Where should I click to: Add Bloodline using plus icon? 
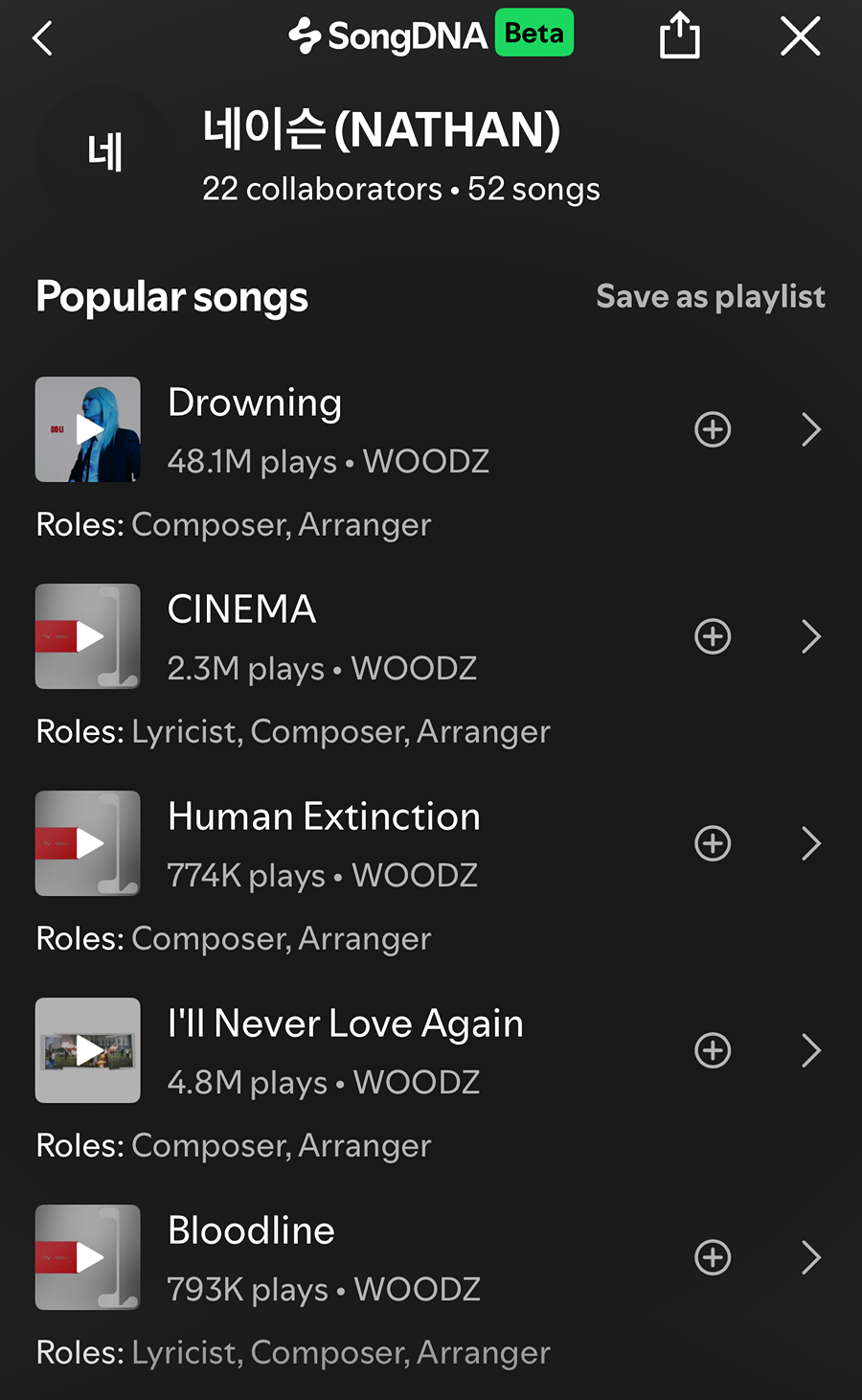(713, 1257)
